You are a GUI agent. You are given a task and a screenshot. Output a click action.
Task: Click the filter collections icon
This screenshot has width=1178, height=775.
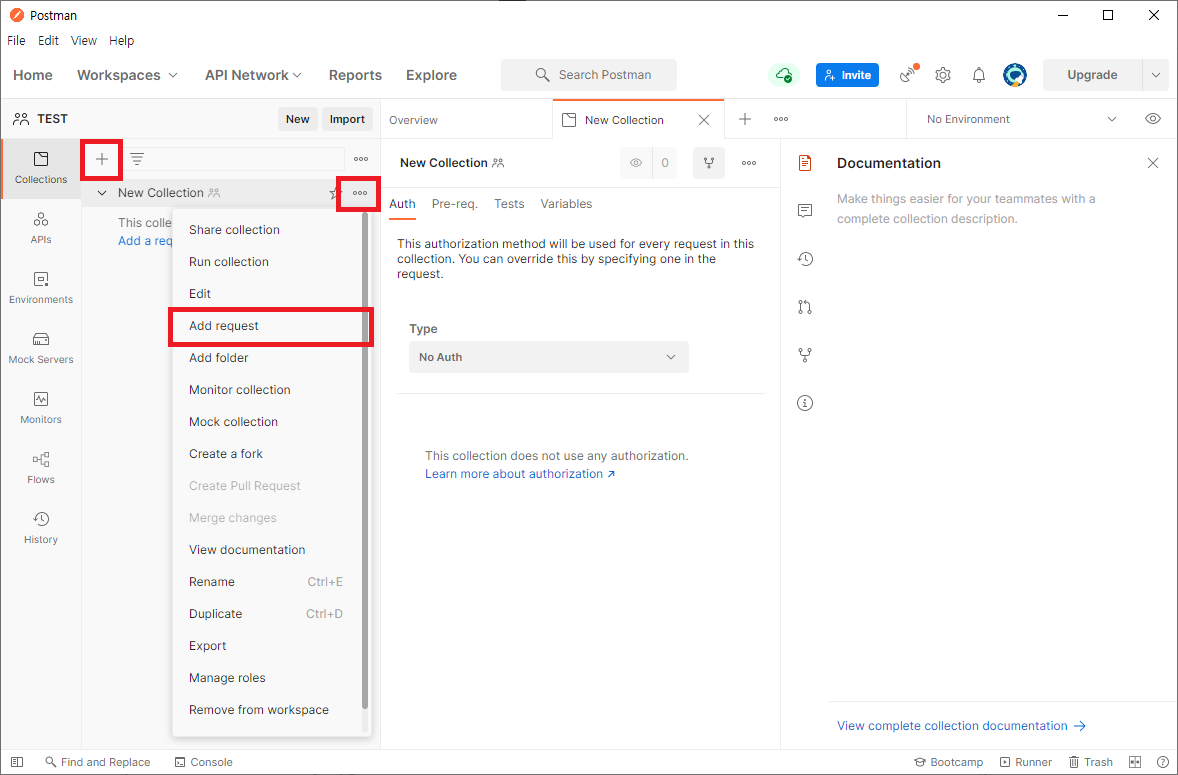[137, 159]
